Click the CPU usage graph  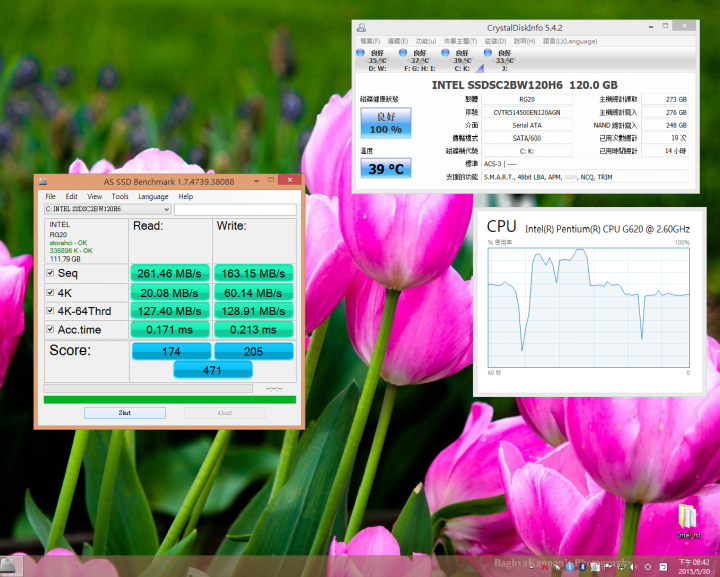click(588, 307)
